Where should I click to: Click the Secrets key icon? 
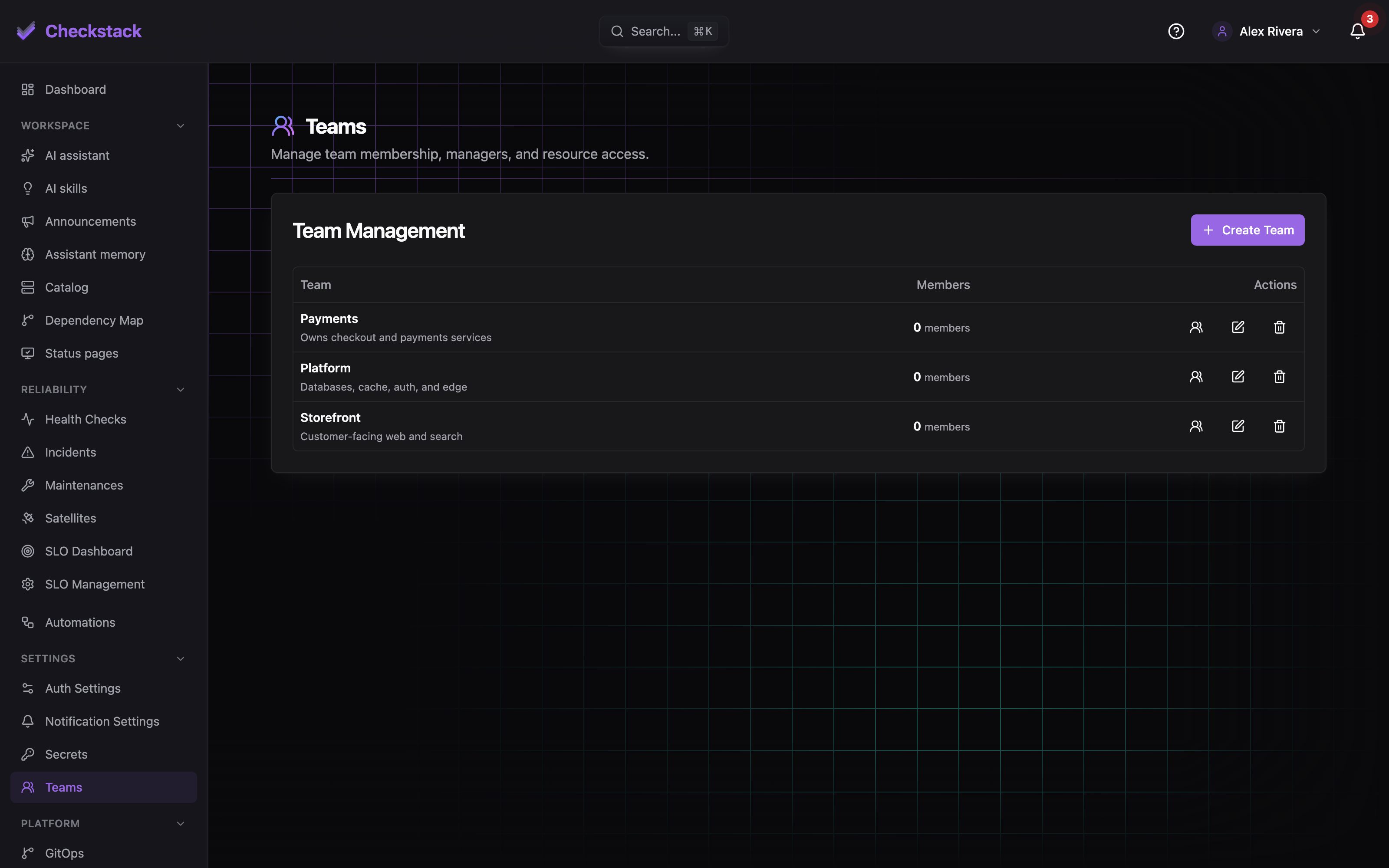click(27, 754)
